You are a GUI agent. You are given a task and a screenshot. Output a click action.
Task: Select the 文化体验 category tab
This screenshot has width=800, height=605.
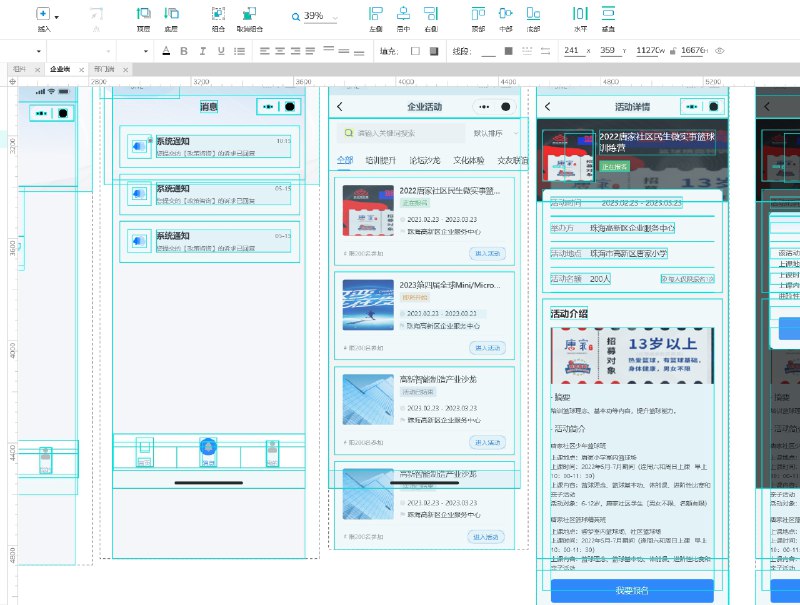click(x=468, y=160)
